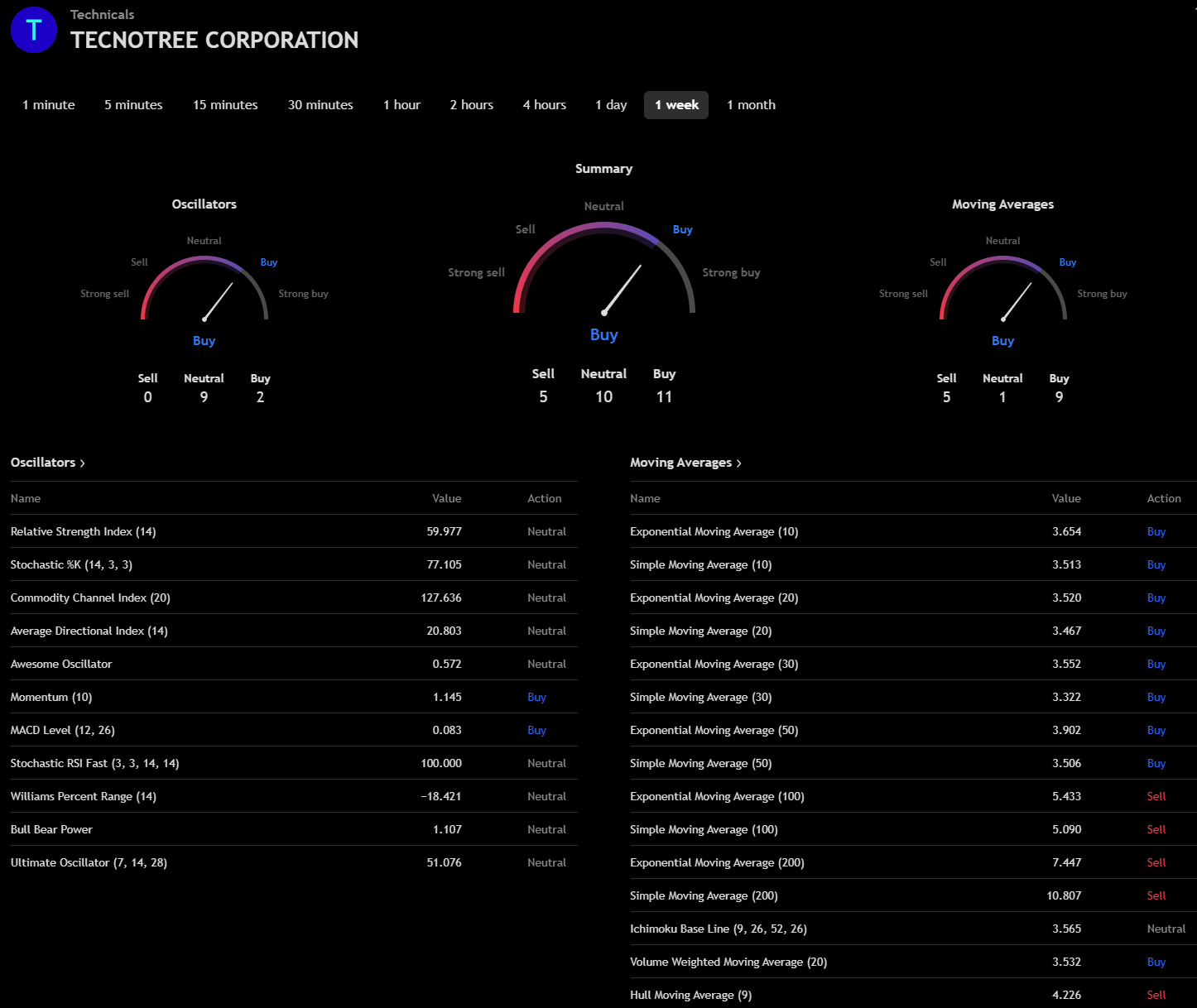Choose the 15 minutes interval tab
Screen dimensions: 1197x1008
click(225, 105)
